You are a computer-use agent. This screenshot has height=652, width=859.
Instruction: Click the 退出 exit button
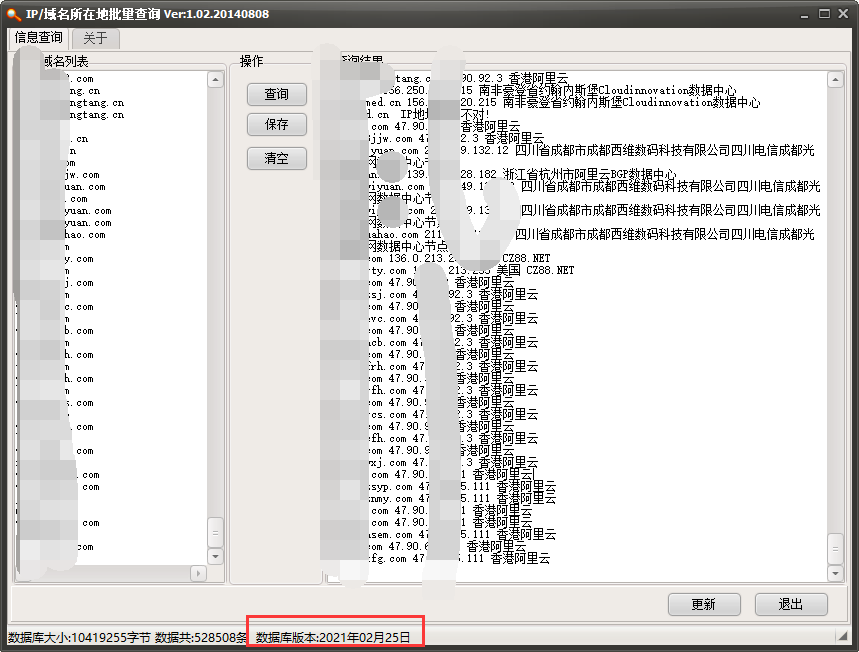[x=791, y=604]
